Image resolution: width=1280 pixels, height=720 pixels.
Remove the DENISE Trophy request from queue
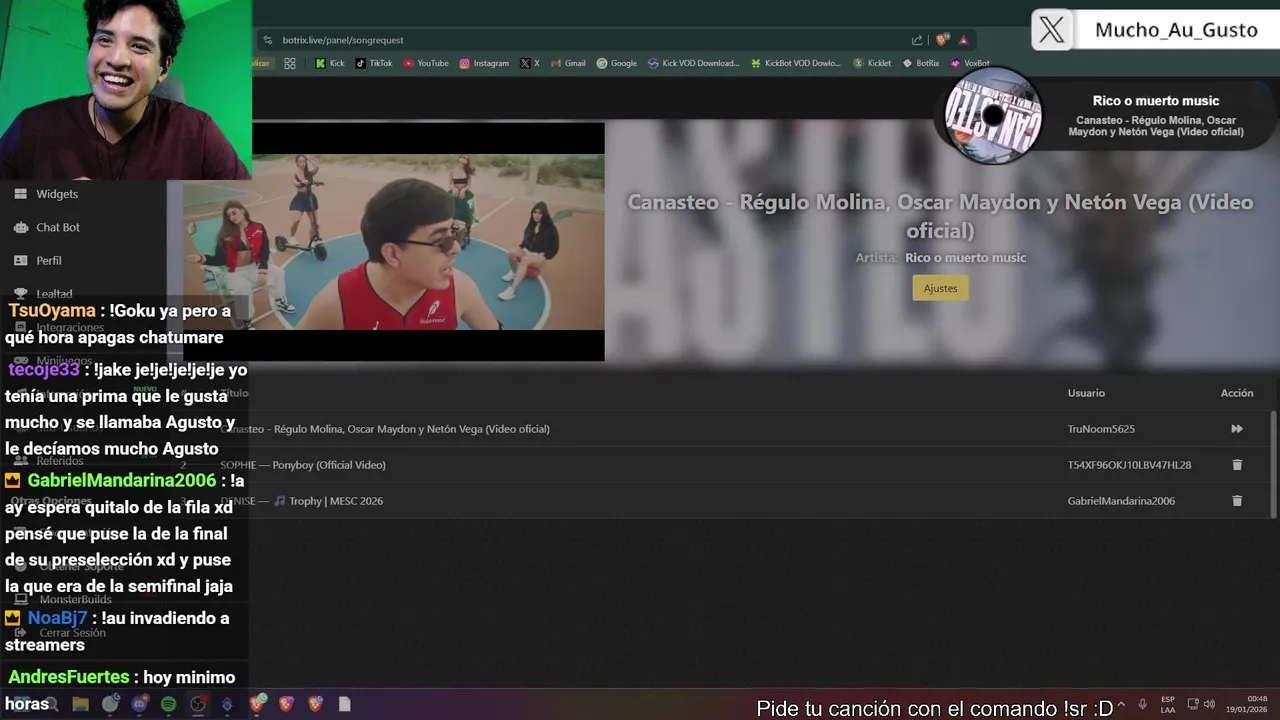coord(1237,501)
